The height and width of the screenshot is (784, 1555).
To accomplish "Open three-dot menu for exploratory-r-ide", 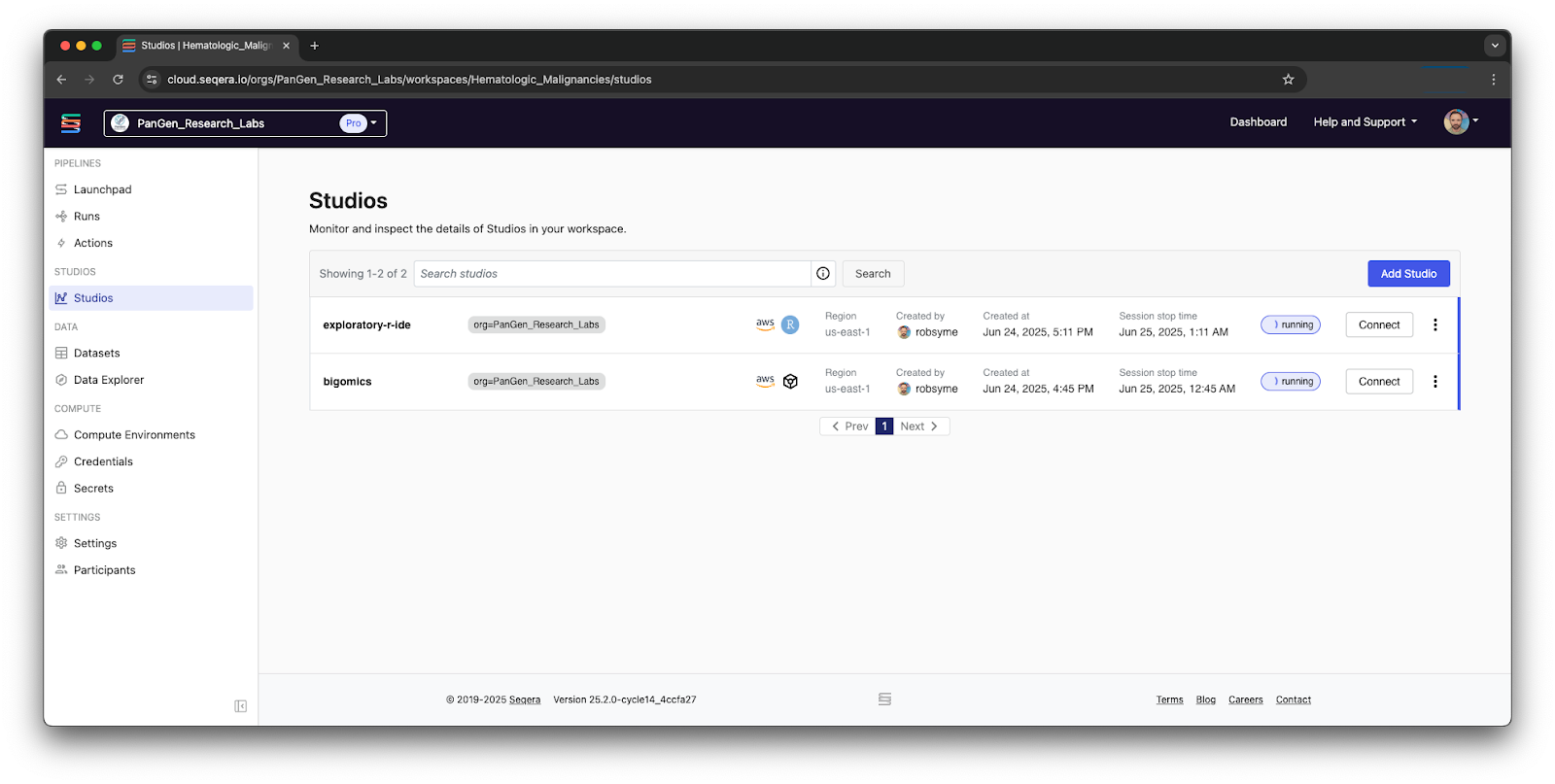I will pyautogui.click(x=1435, y=324).
